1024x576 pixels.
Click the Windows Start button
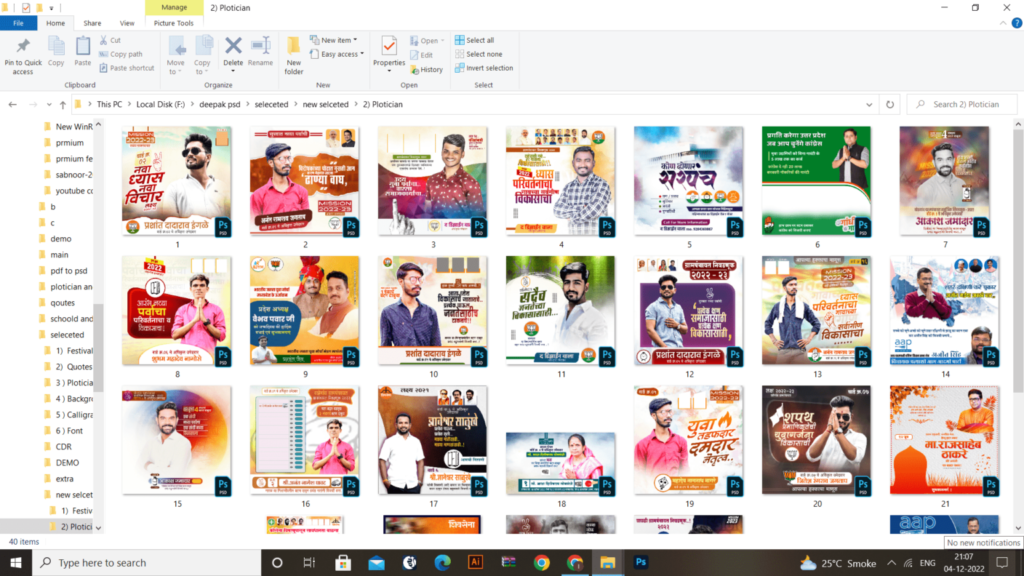[16, 562]
